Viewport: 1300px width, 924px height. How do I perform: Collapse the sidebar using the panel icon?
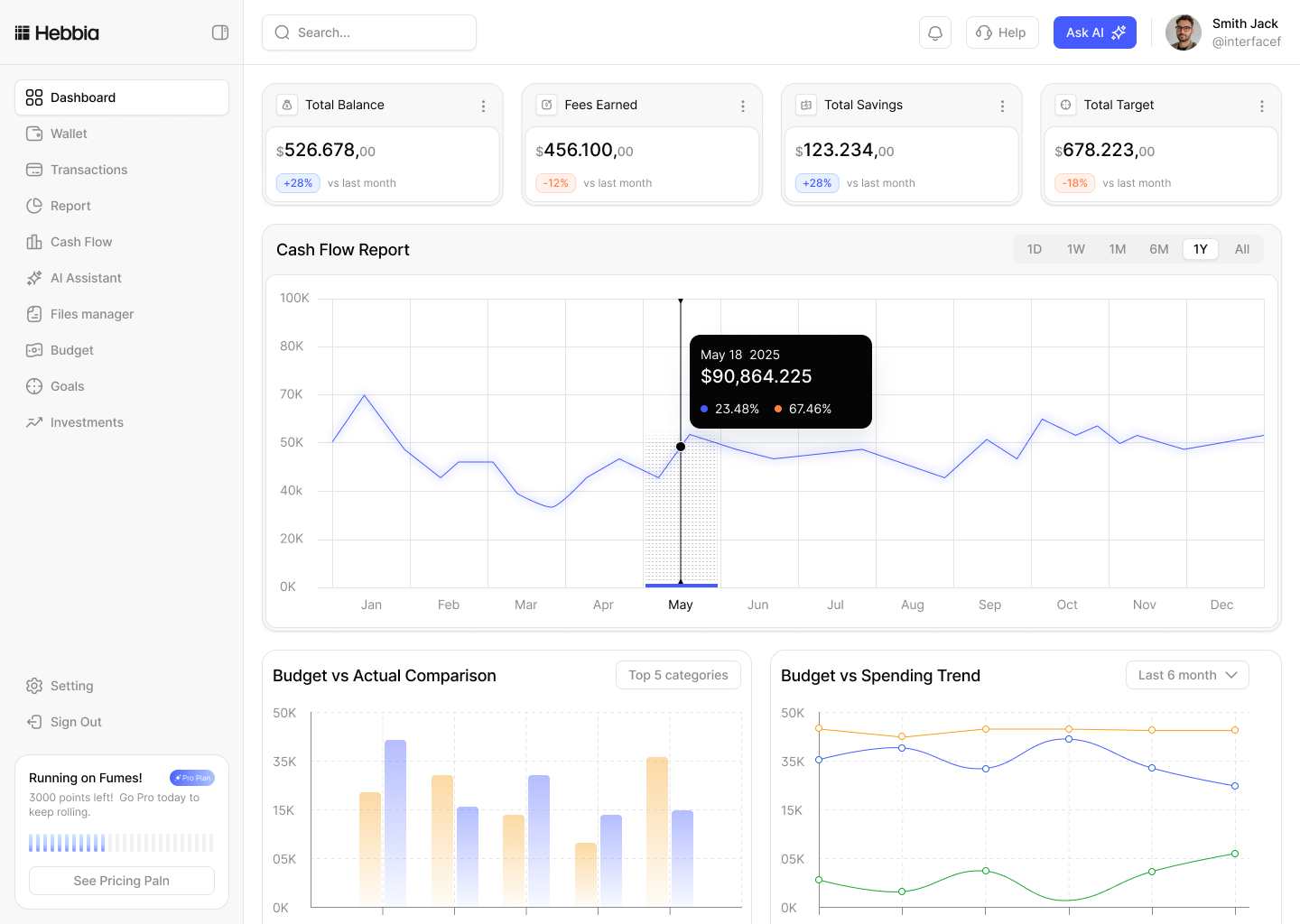click(x=220, y=32)
